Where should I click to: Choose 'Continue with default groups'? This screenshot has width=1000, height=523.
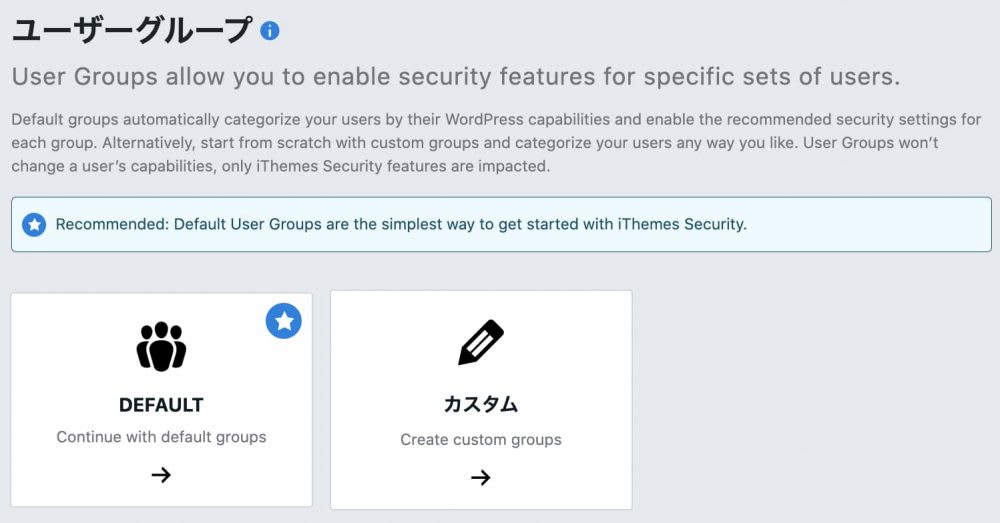tap(161, 437)
